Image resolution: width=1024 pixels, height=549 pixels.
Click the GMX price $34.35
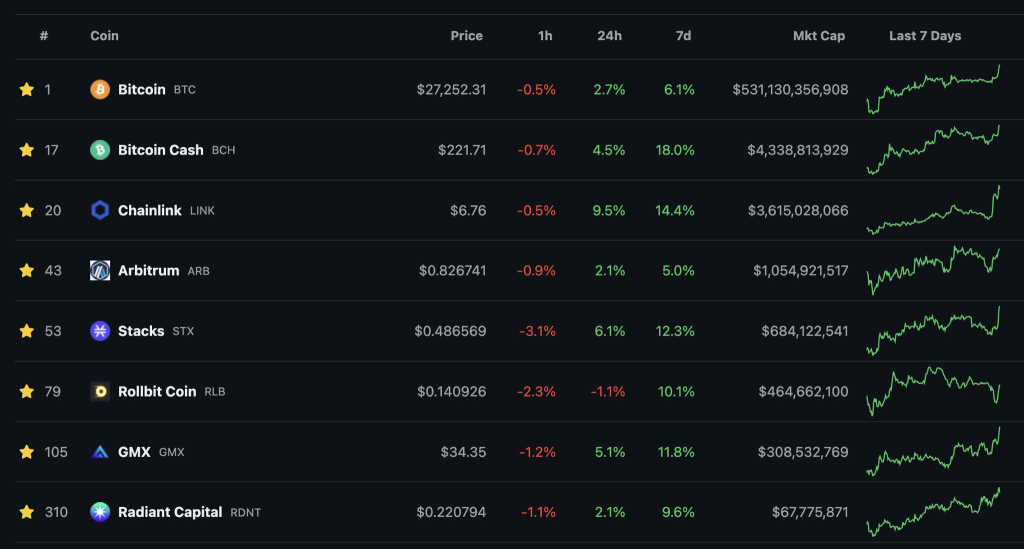[464, 452]
